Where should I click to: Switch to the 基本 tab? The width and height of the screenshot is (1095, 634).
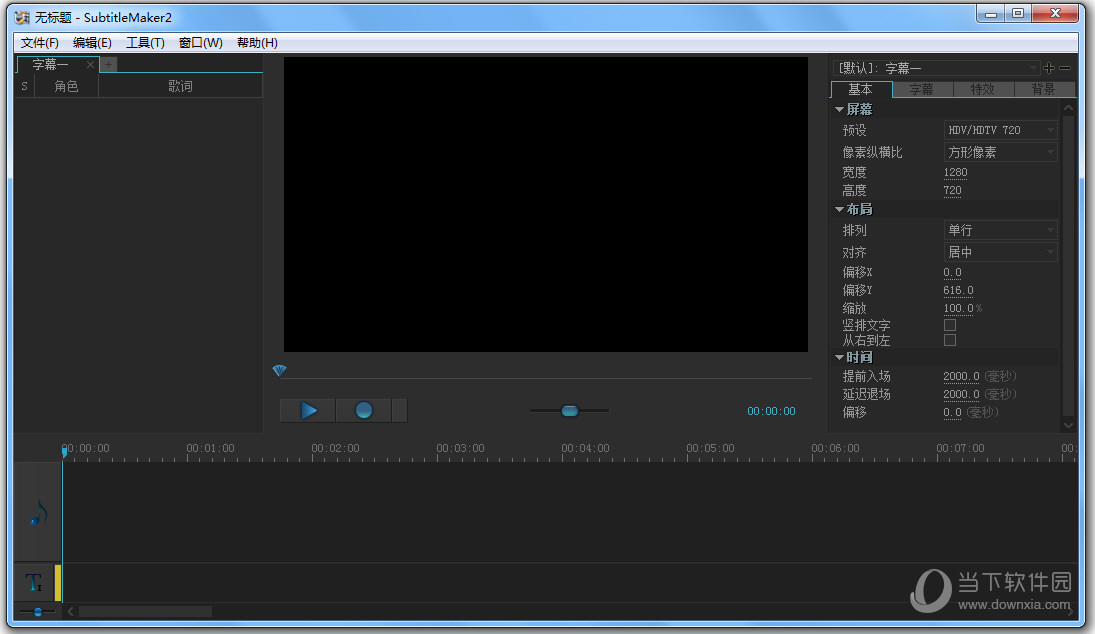(861, 89)
